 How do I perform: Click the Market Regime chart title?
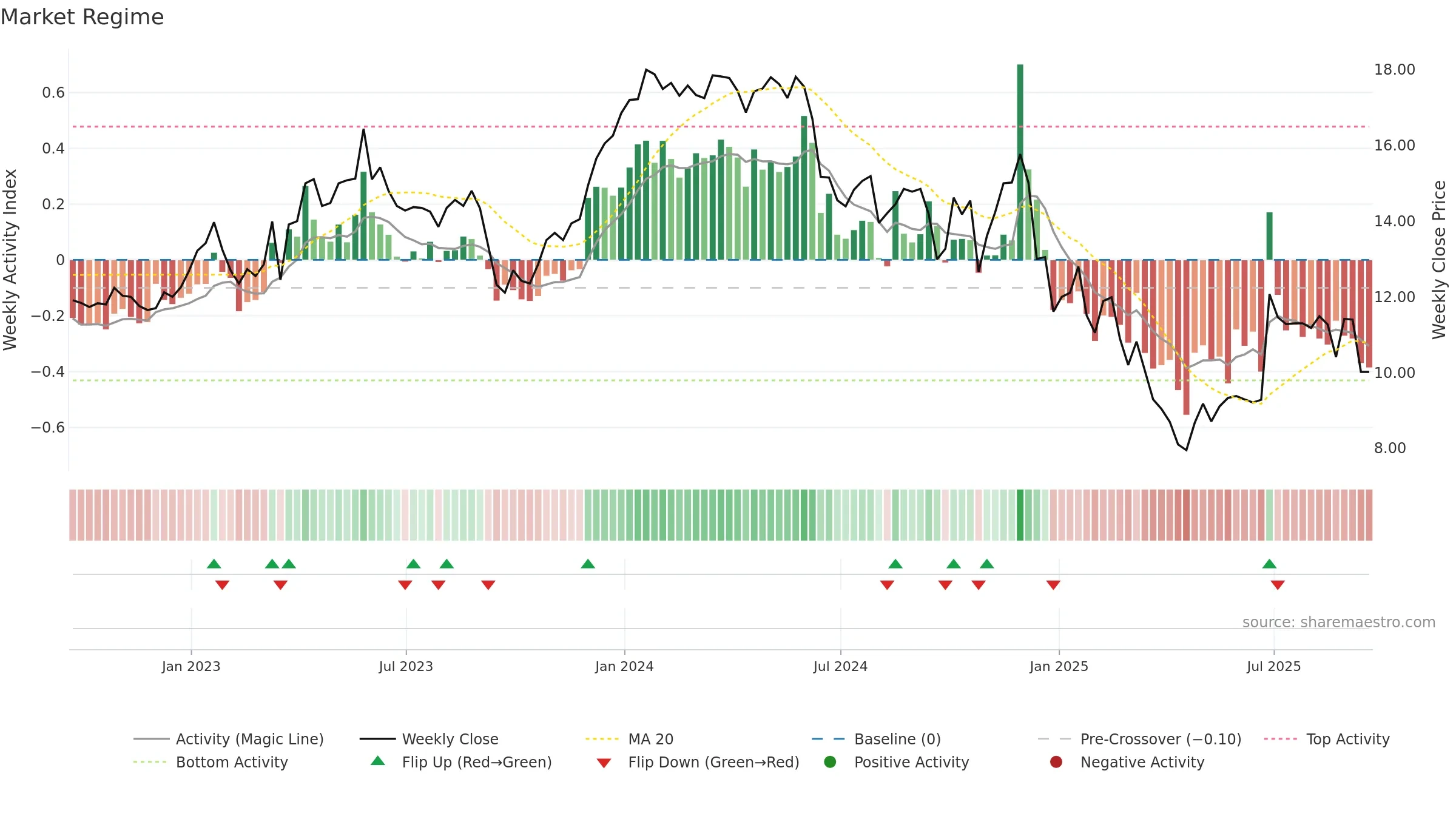(82, 17)
